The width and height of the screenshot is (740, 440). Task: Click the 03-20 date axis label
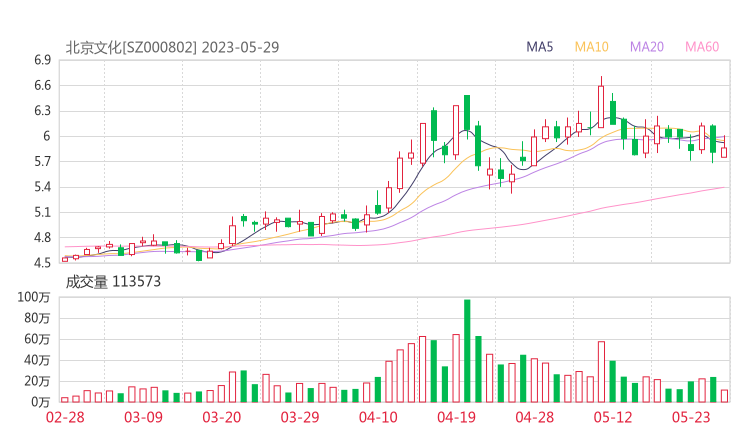[222, 417]
